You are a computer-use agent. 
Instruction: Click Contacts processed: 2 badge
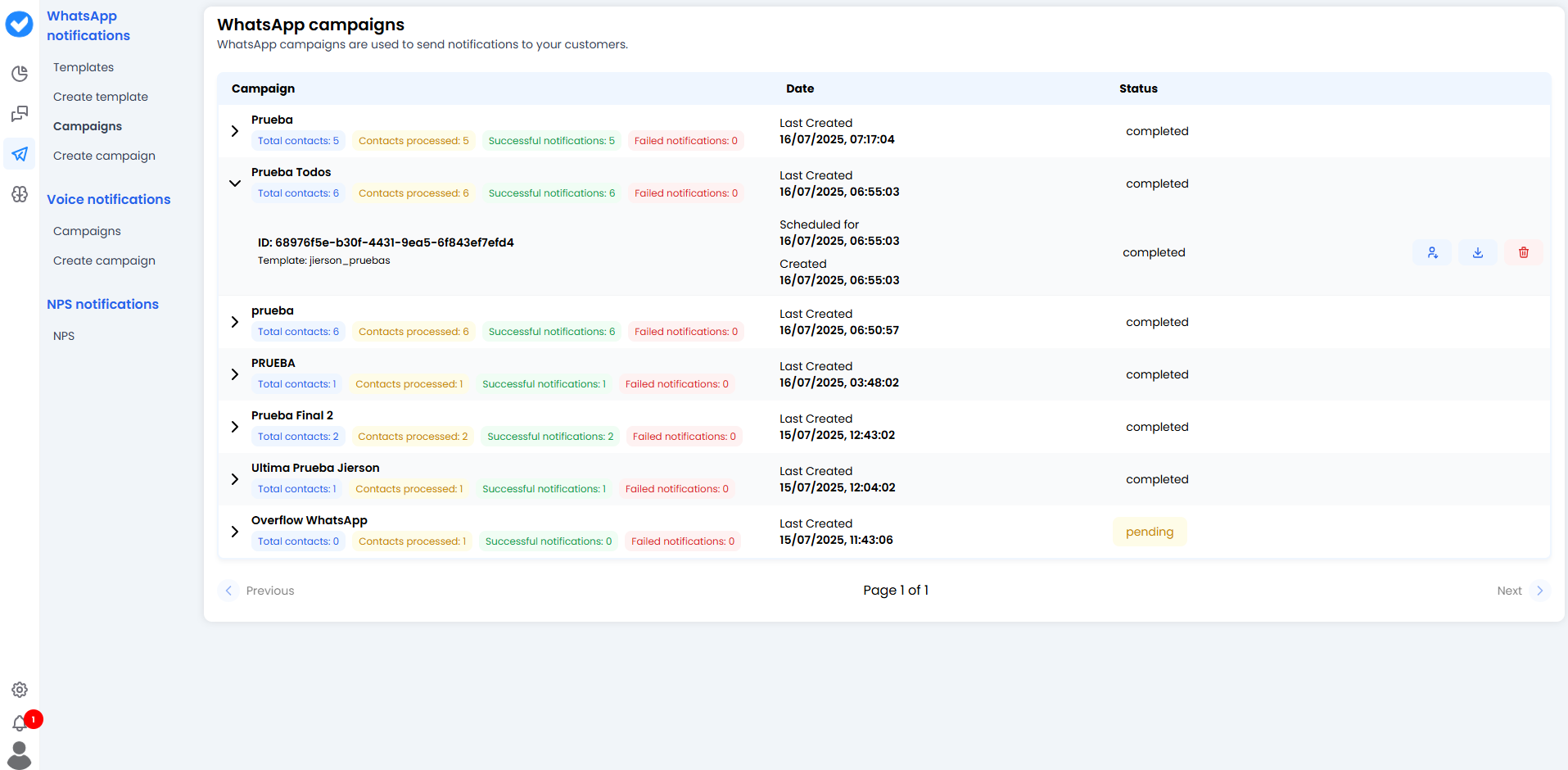413,437
